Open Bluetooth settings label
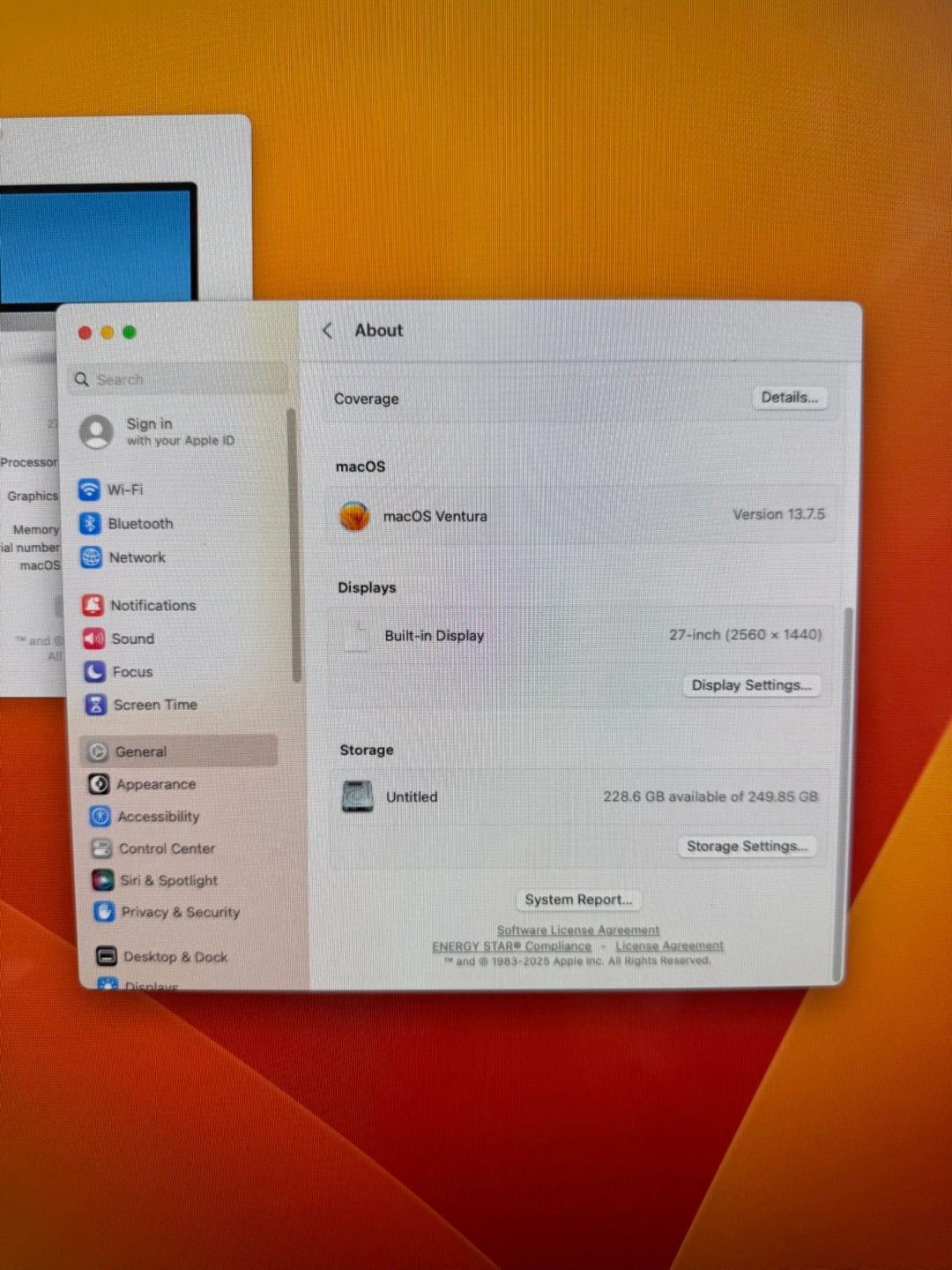This screenshot has height=1270, width=952. 141,524
